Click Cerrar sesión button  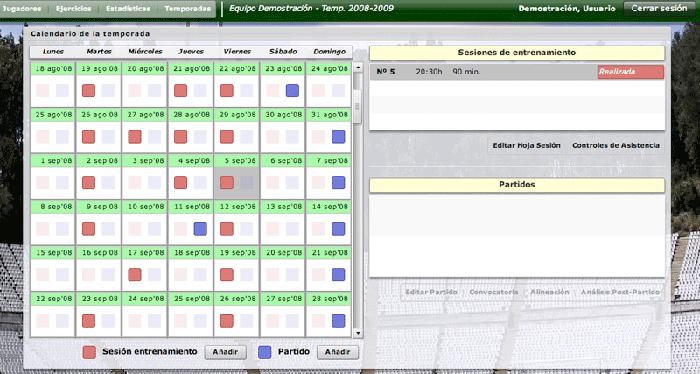tap(659, 8)
